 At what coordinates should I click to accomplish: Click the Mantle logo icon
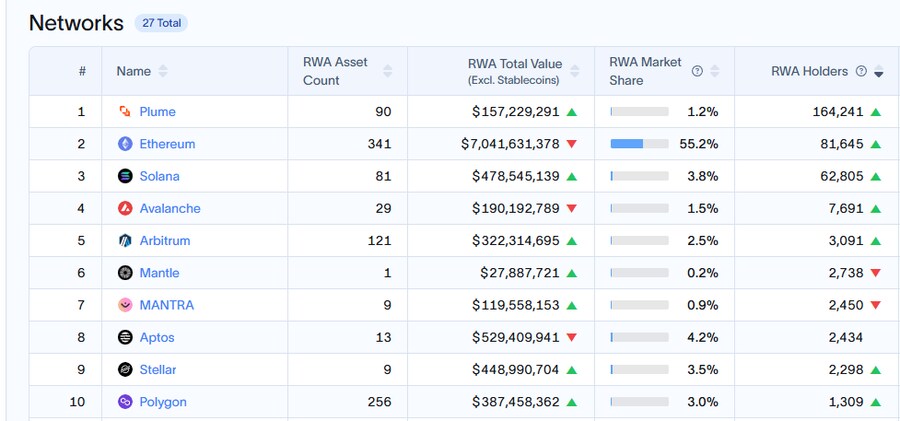(x=125, y=273)
